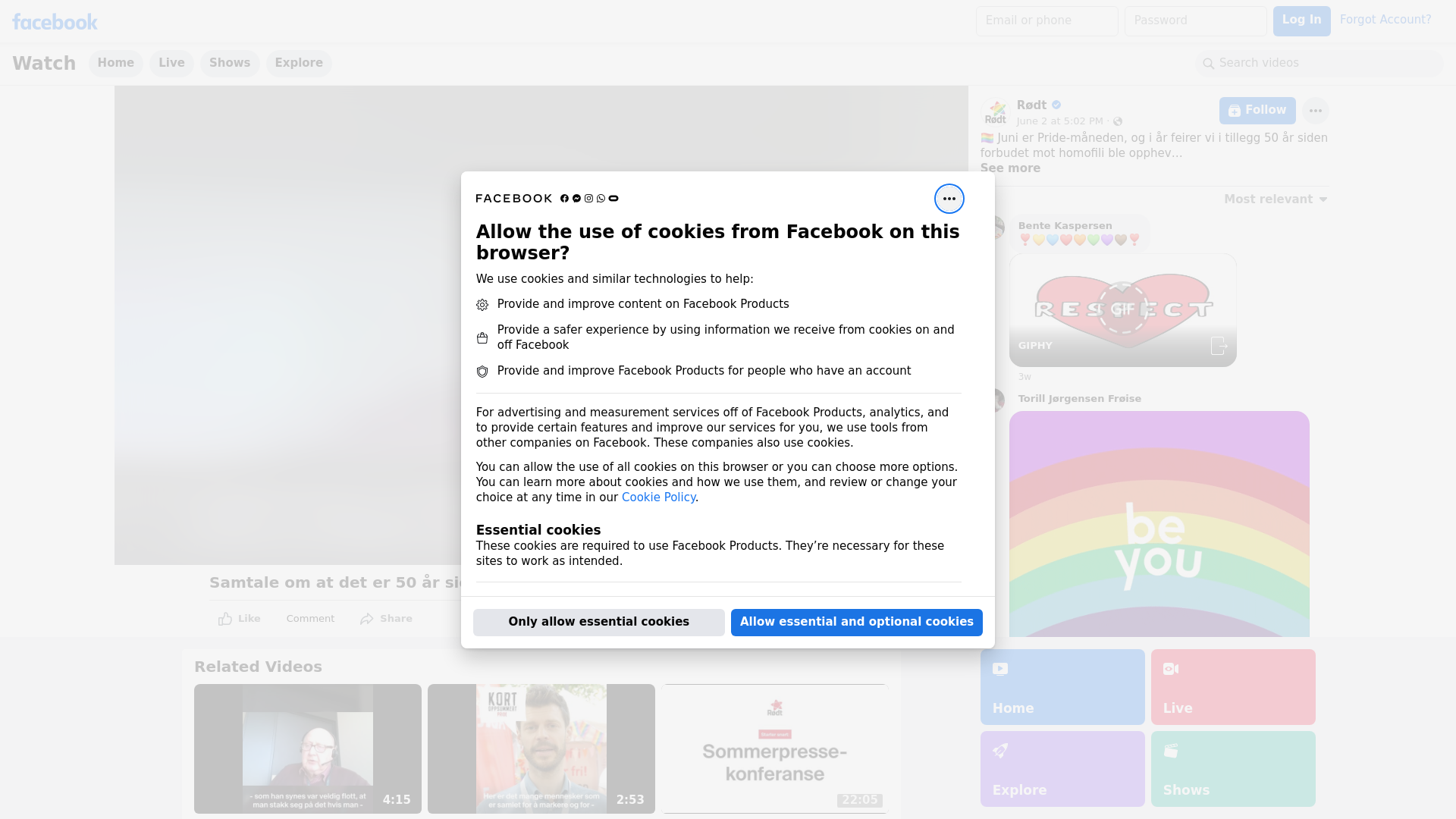The height and width of the screenshot is (819, 1456).
Task: Choose Only allow essential cookies
Action: tap(598, 622)
